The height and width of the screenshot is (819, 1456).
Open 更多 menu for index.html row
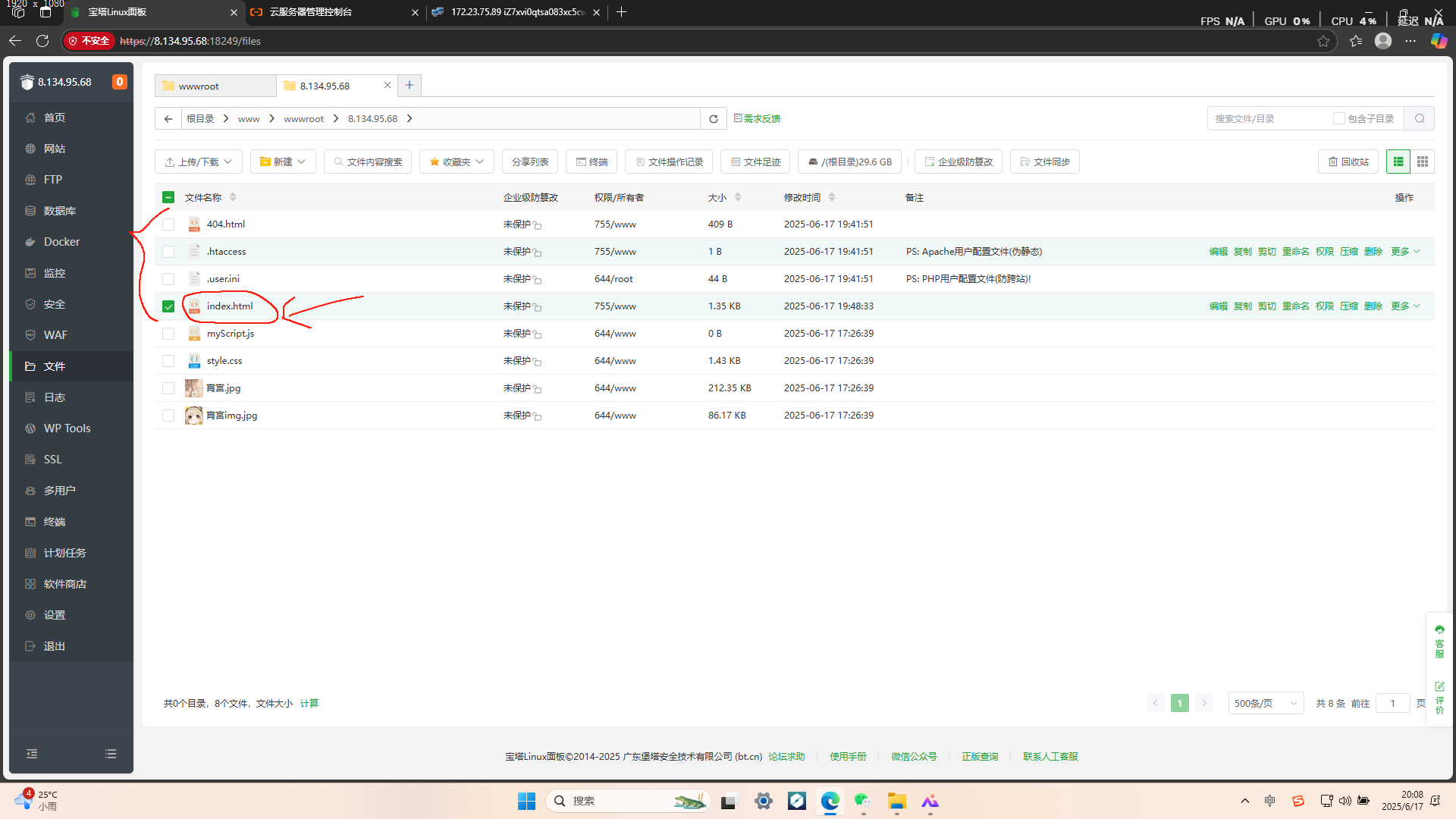click(x=1405, y=306)
